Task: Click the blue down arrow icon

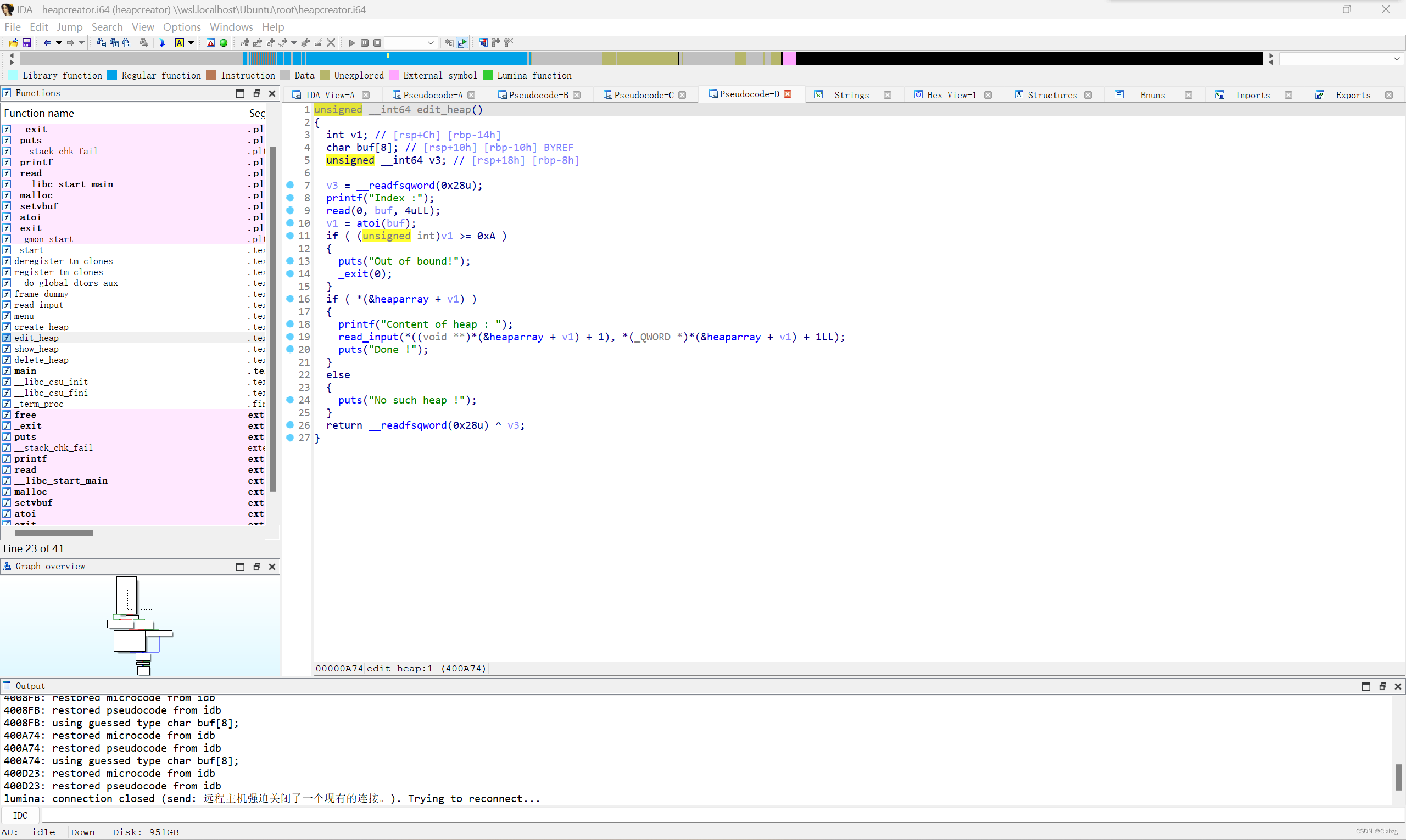Action: tap(162, 43)
